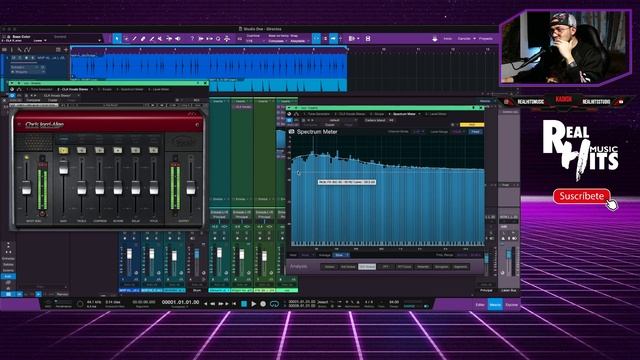Image resolution: width=640 pixels, height=360 pixels.
Task: Select the Arrow tool in the toolbar
Action: point(117,38)
